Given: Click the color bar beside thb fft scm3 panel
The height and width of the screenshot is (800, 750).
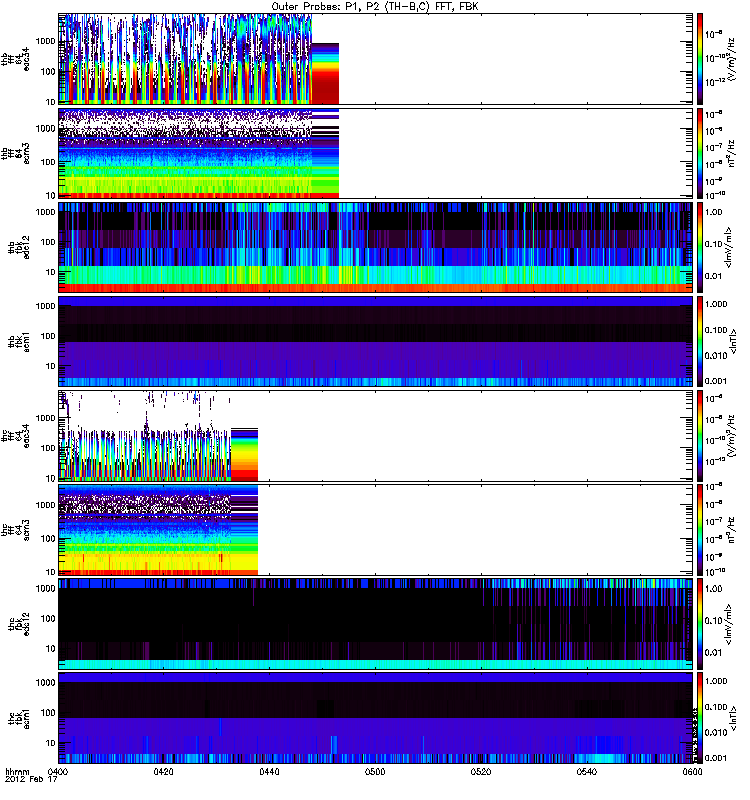Looking at the screenshot, I should (701, 153).
